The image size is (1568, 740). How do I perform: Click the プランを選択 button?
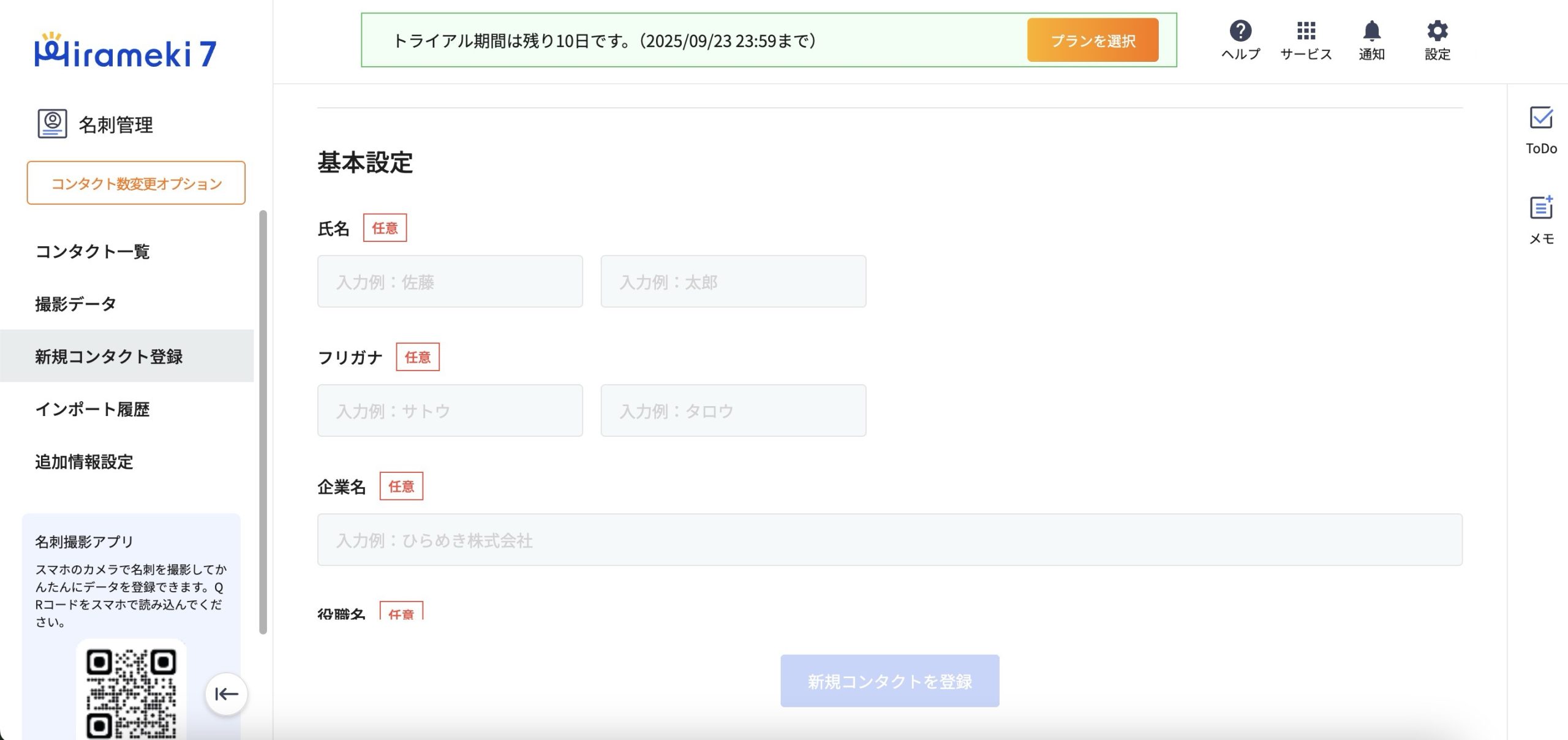click(1093, 40)
